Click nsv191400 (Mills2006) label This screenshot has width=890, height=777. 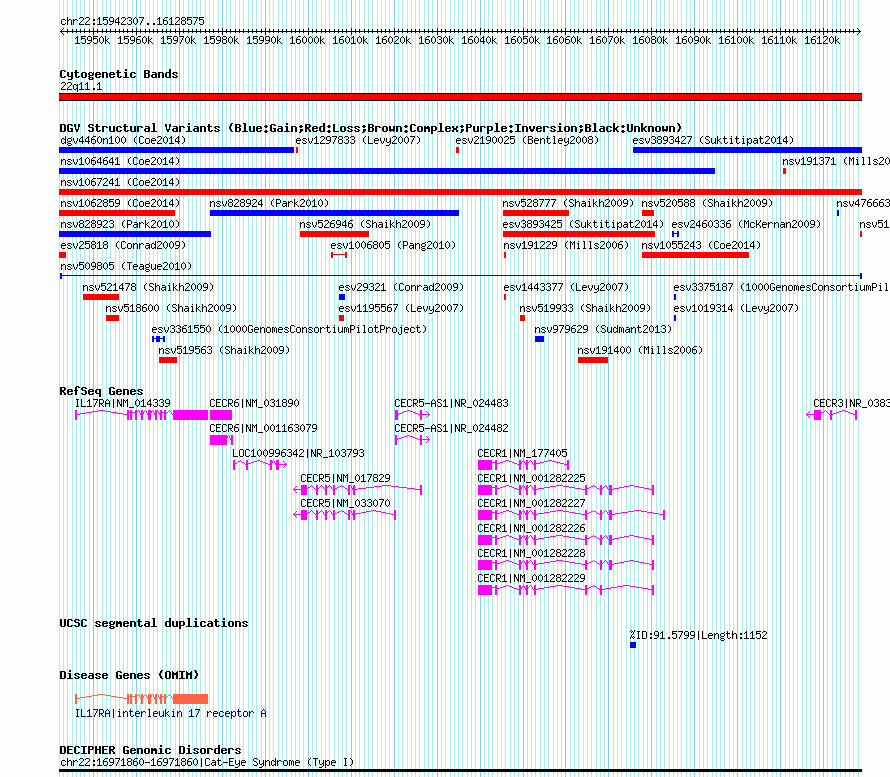click(x=640, y=350)
